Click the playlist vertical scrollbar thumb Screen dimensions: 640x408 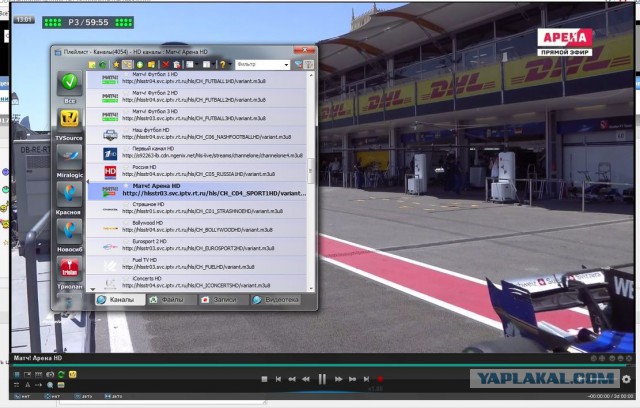(x=311, y=171)
